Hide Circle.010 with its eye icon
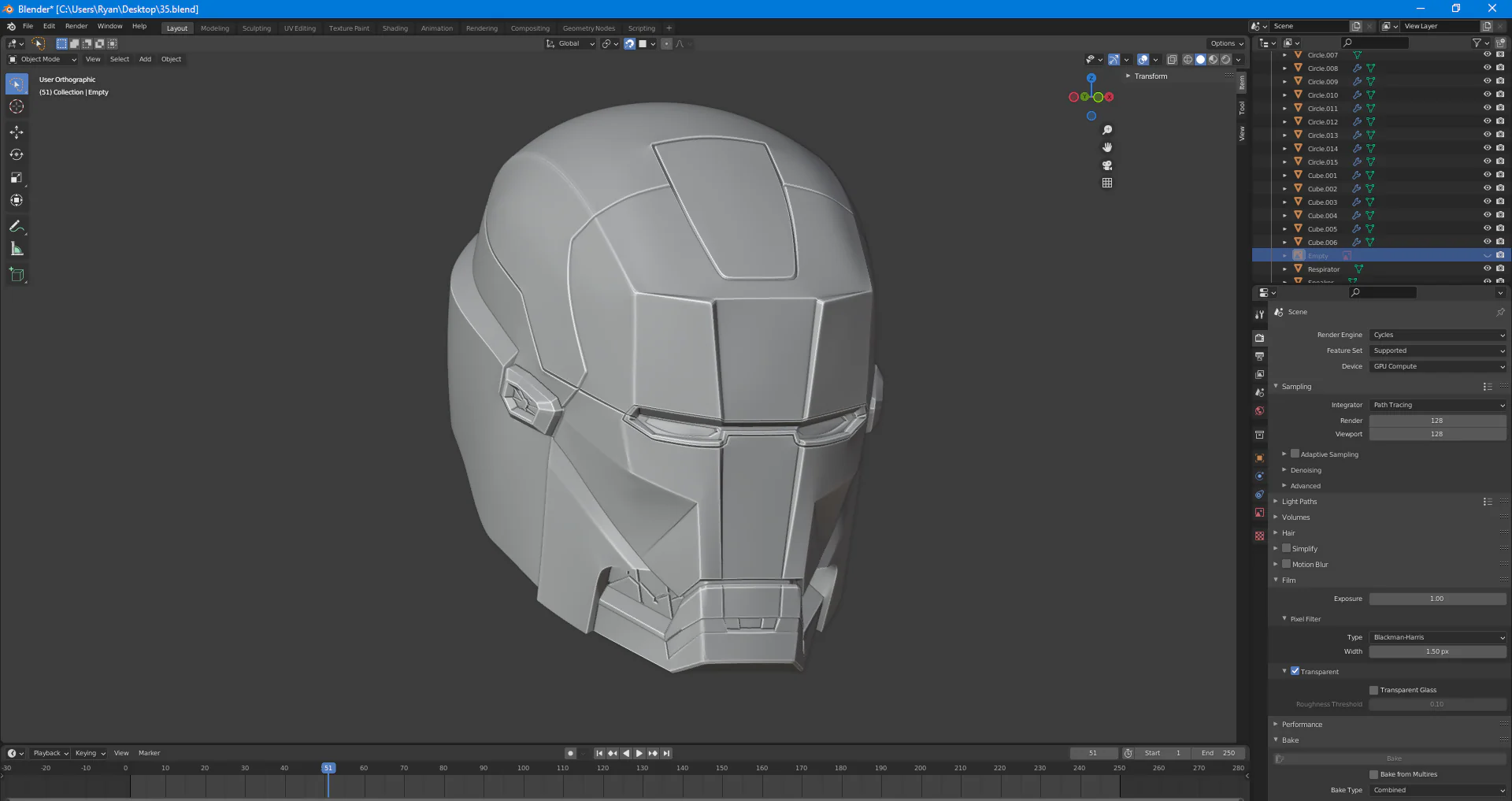 click(x=1487, y=95)
